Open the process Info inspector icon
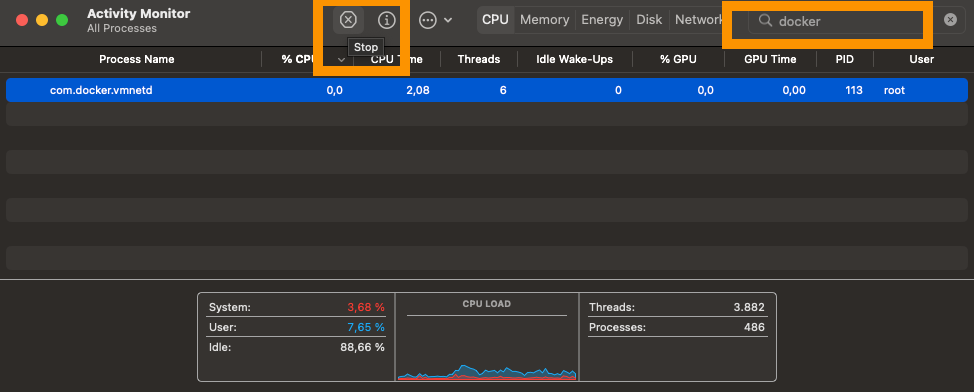This screenshot has width=974, height=392. click(386, 20)
